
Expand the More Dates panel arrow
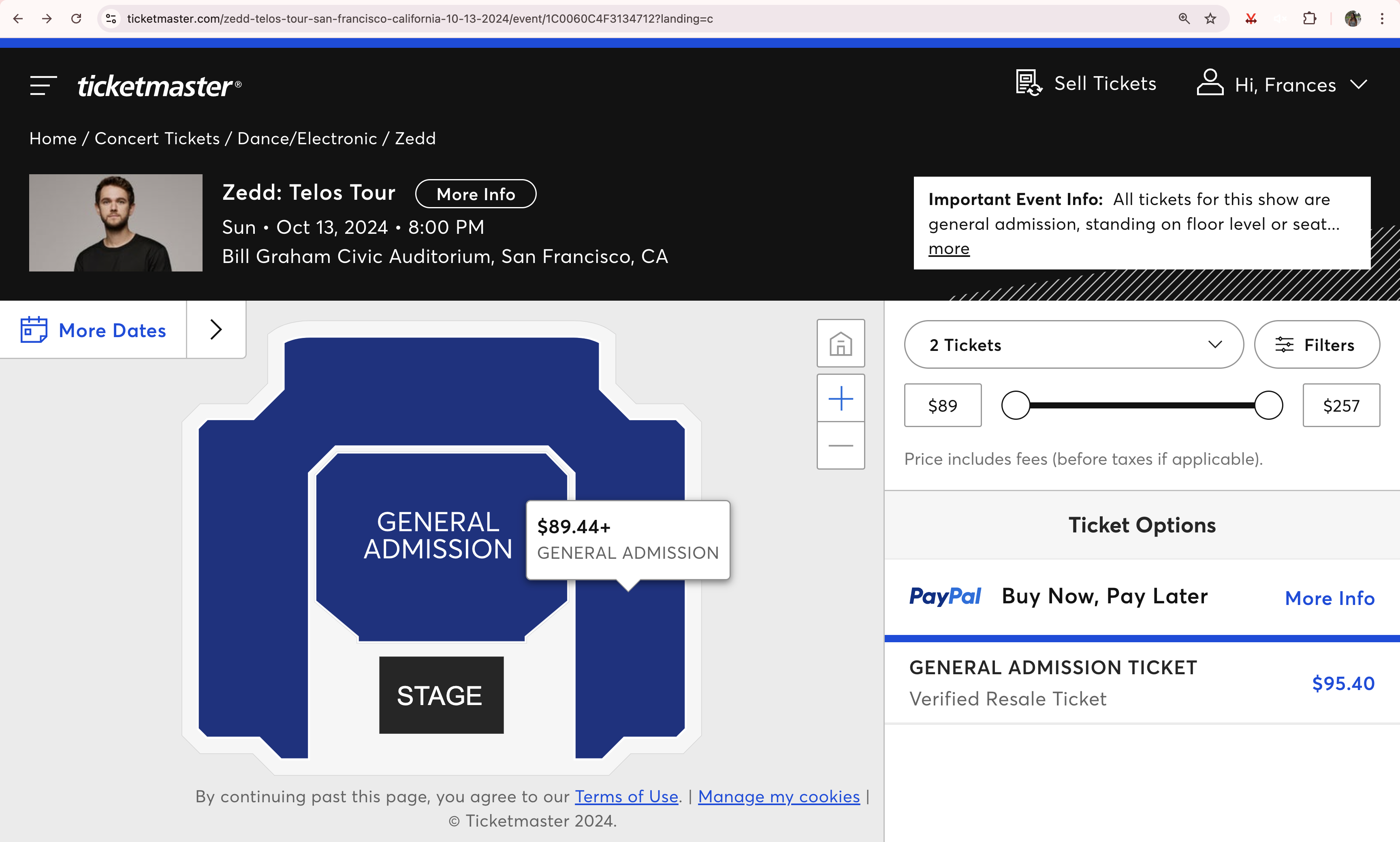click(x=216, y=330)
